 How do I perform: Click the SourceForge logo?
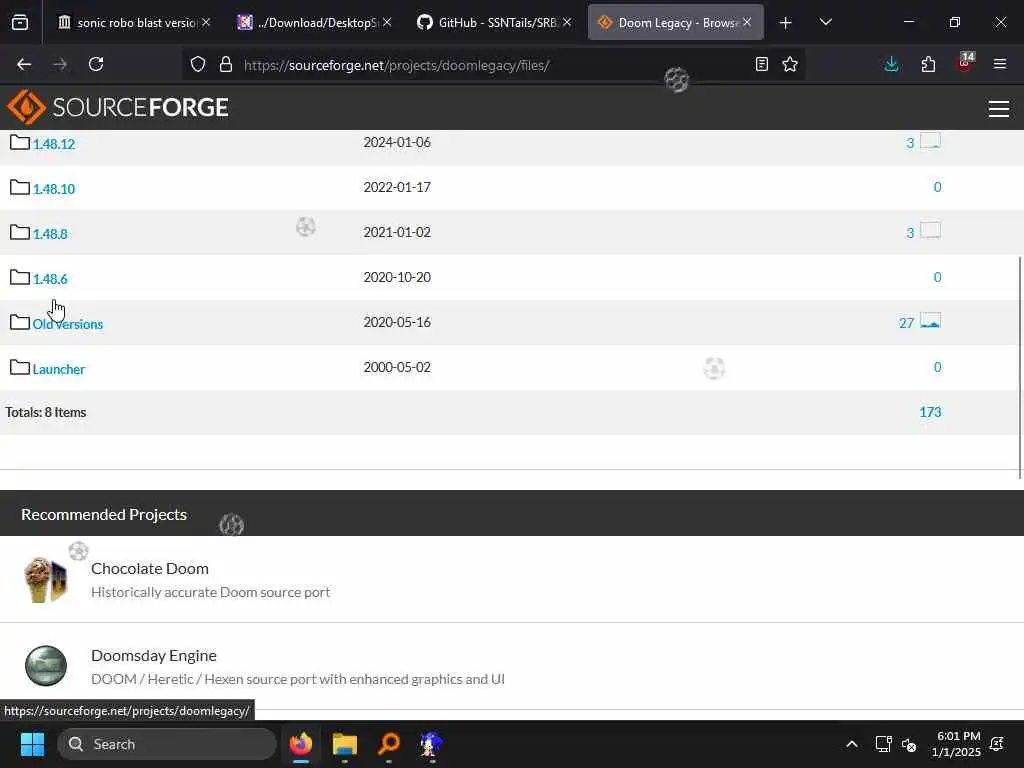tap(118, 107)
